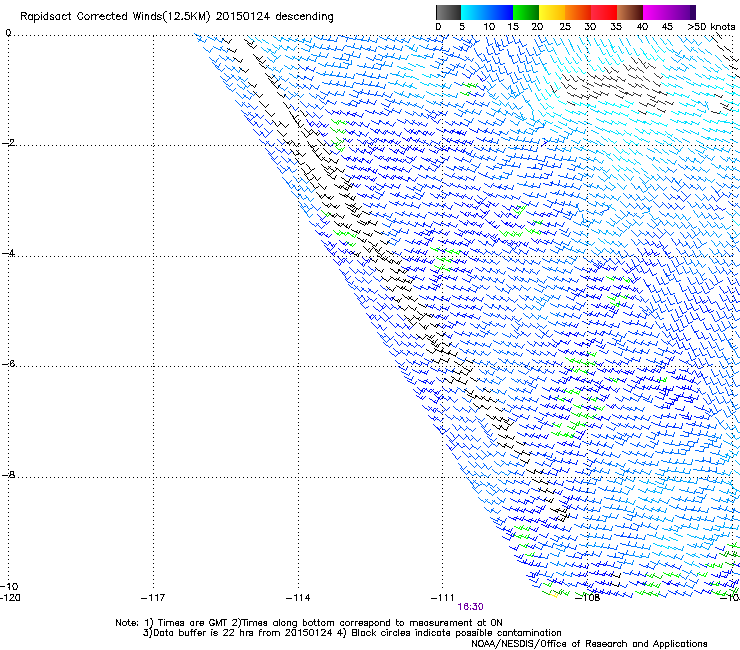740x650 pixels.
Task: Click the gray 0-5 knots legend swatch
Action: pyautogui.click(x=448, y=12)
